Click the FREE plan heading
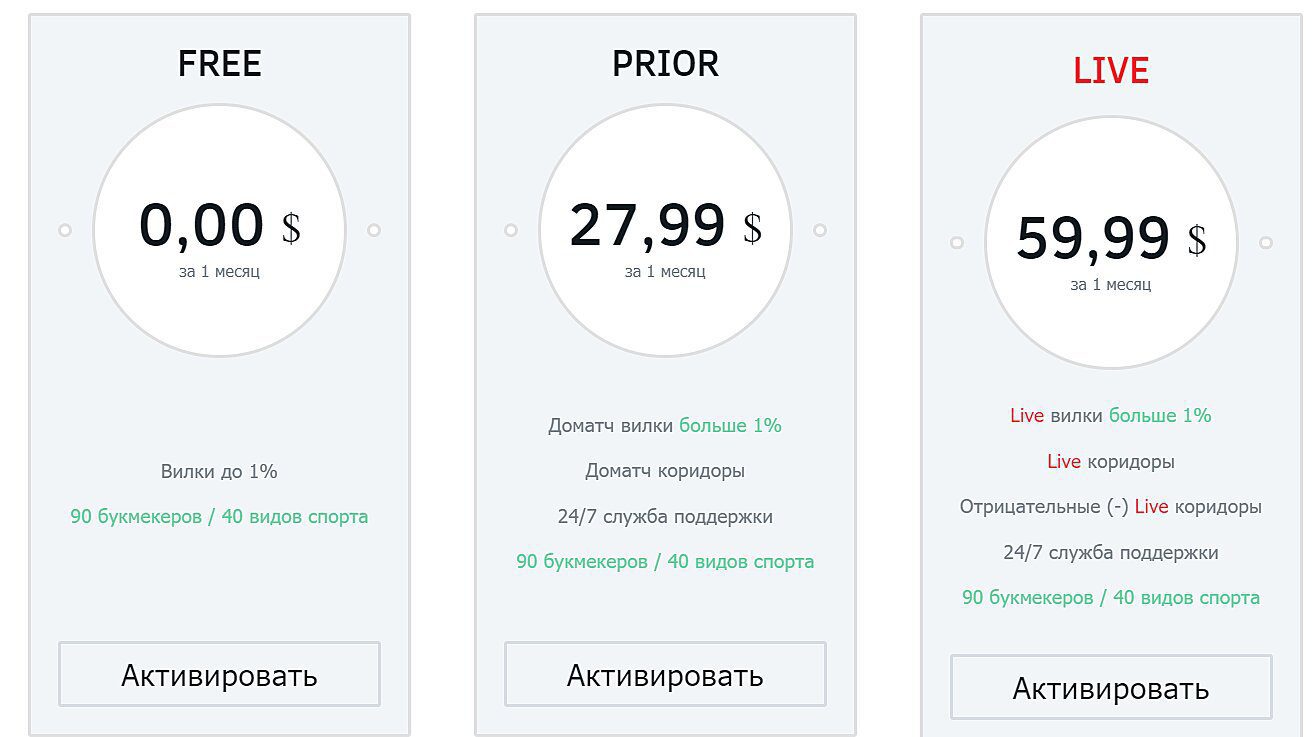 (219, 64)
